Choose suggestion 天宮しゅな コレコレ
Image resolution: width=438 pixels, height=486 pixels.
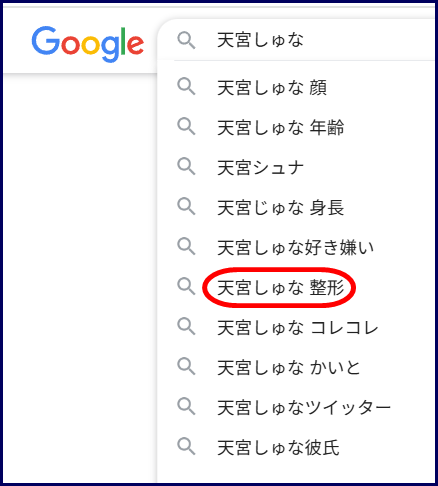coord(297,328)
